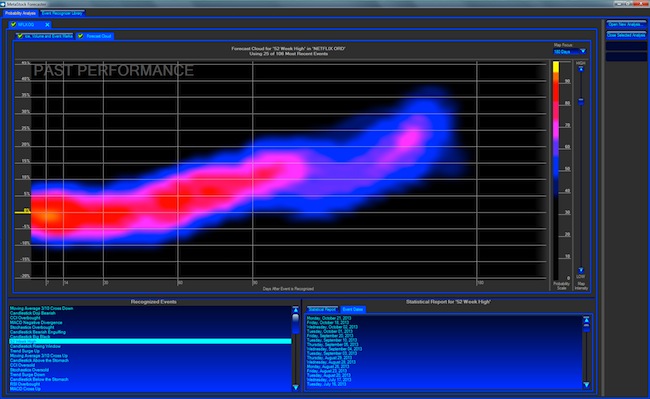
Task: Open the Map Focus days dropdown
Action: pos(570,51)
